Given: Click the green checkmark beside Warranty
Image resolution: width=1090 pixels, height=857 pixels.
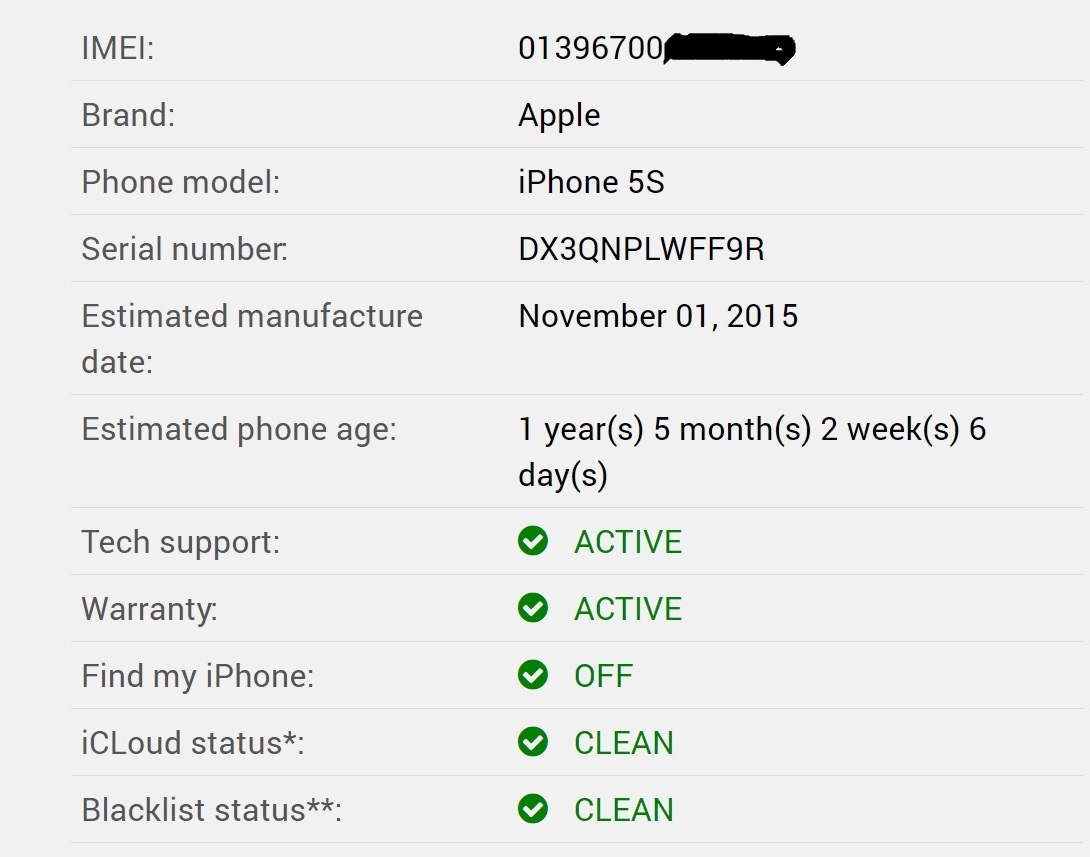Looking at the screenshot, I should coord(532,608).
